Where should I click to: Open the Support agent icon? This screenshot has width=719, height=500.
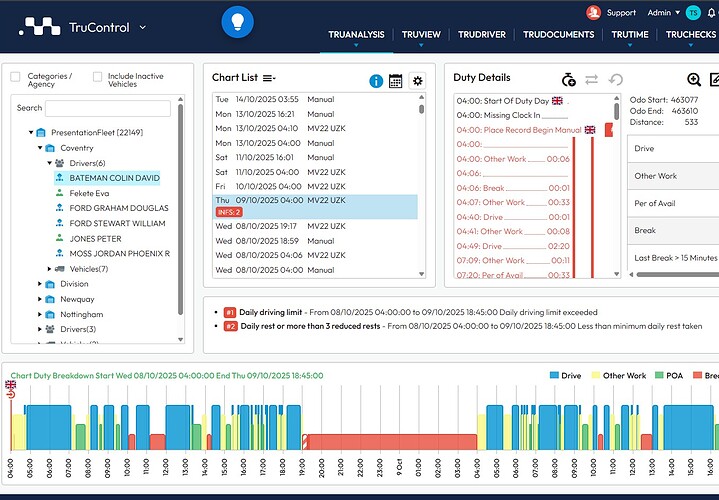593,13
